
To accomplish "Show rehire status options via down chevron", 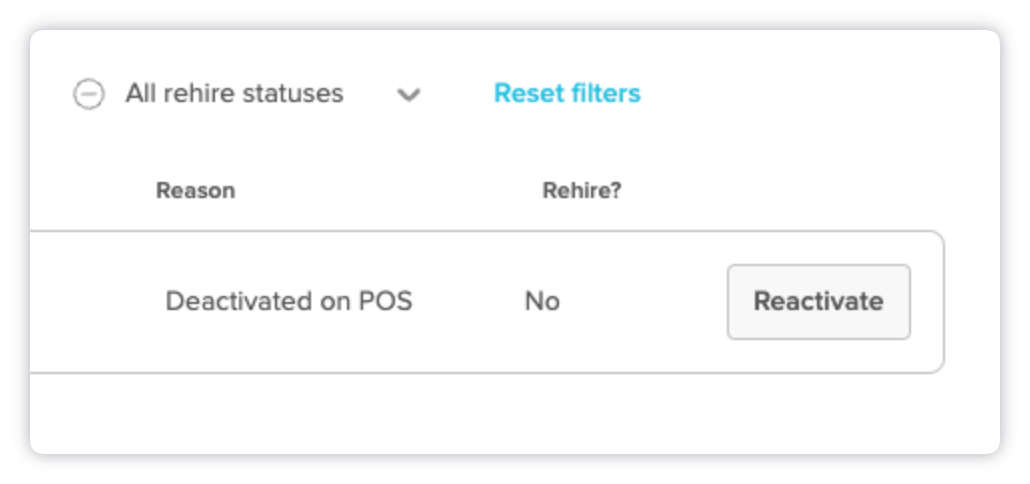I will click(408, 95).
